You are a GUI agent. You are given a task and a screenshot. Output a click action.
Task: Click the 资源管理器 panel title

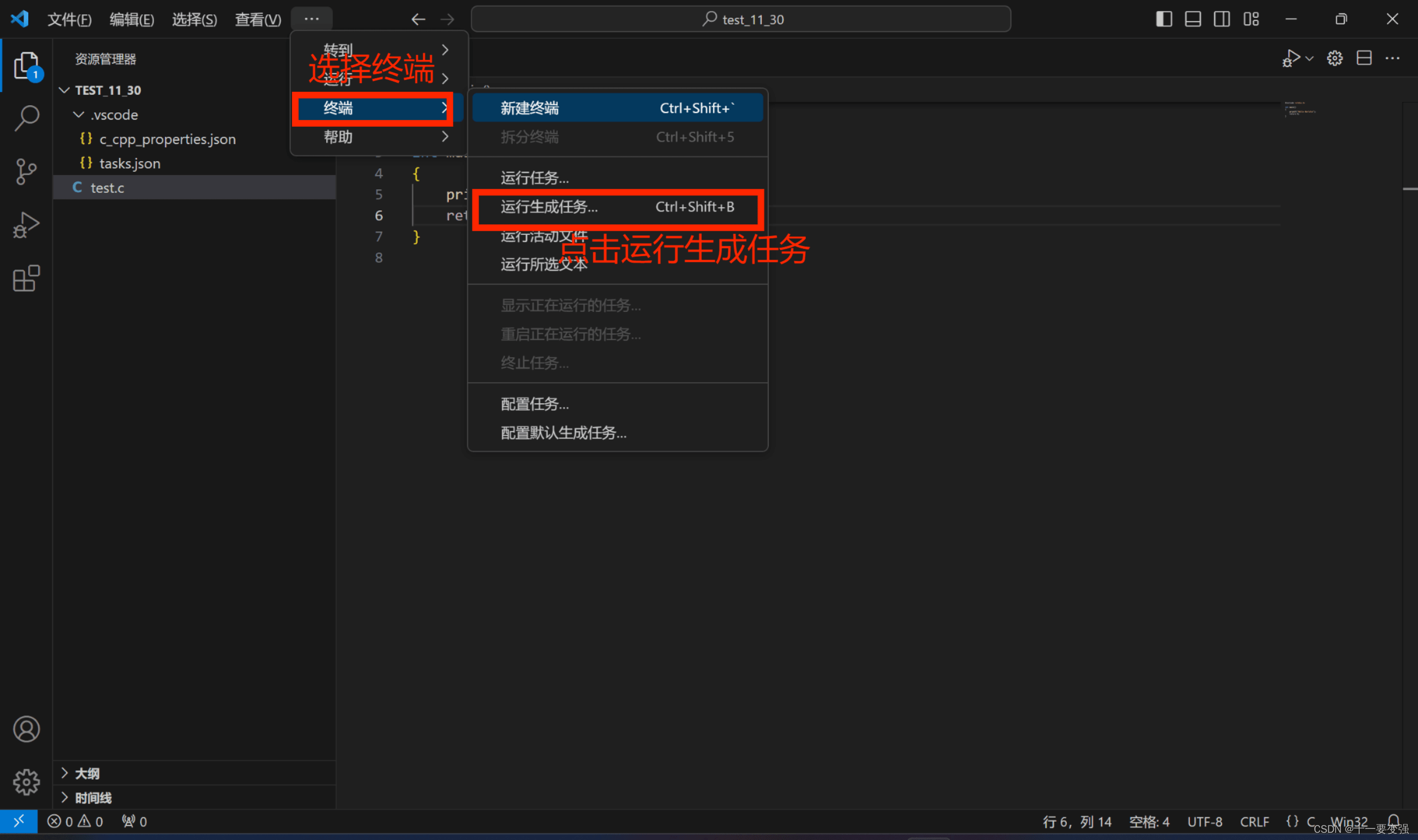105,59
